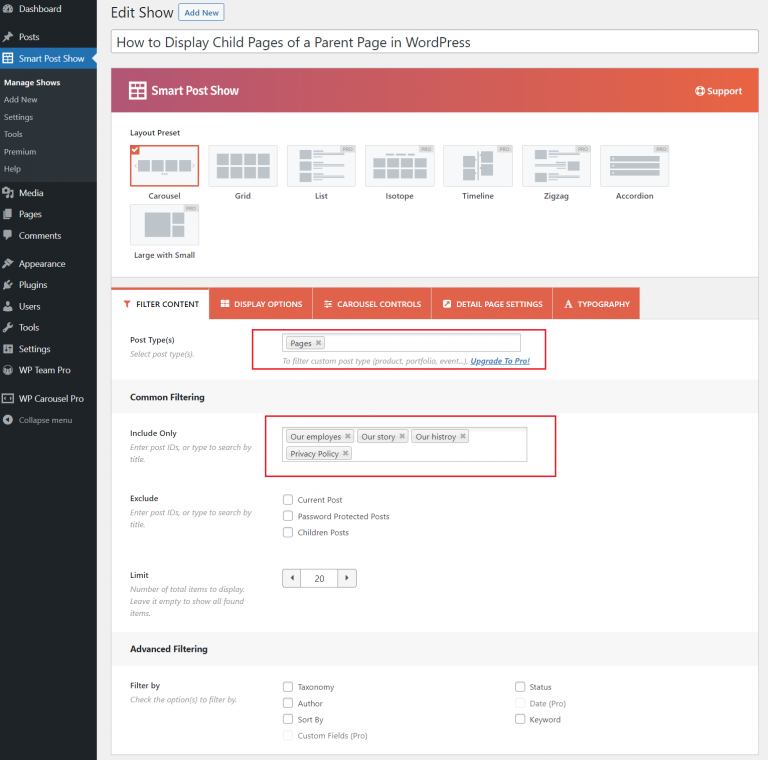This screenshot has height=760, width=768.
Task: Select the Large with Small layout preset
Action: 165,225
